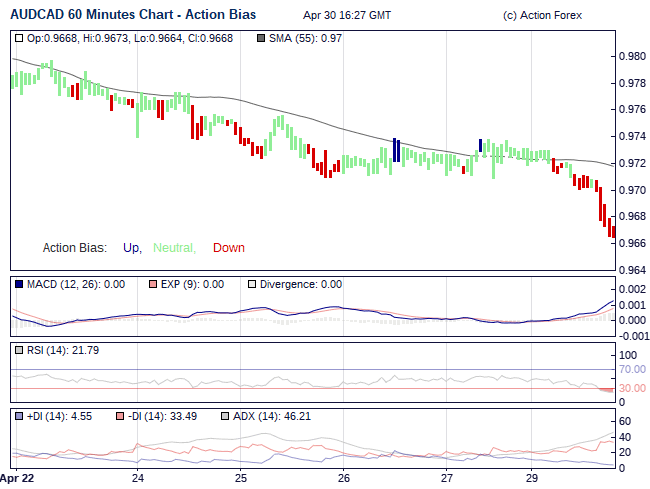Click the -DI (14) legend swatch
The width and height of the screenshot is (650, 489).
click(x=120, y=416)
